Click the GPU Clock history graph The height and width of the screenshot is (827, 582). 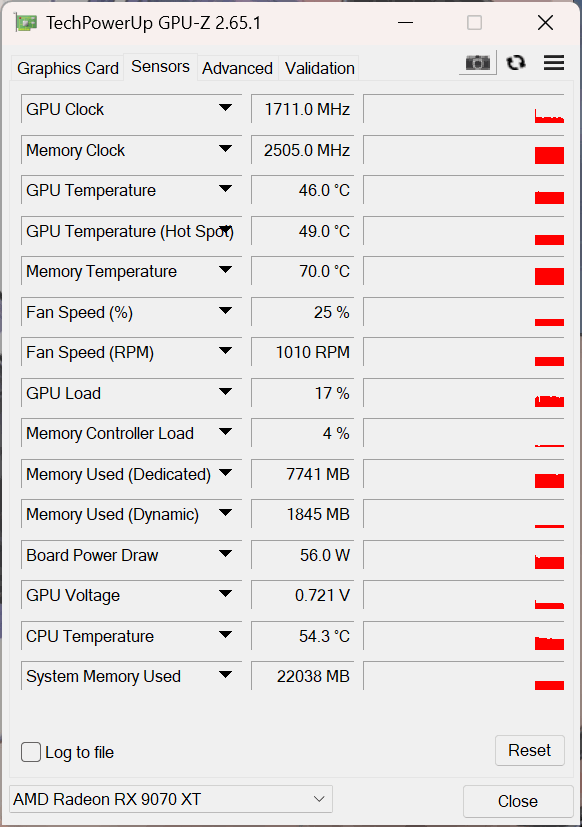464,109
